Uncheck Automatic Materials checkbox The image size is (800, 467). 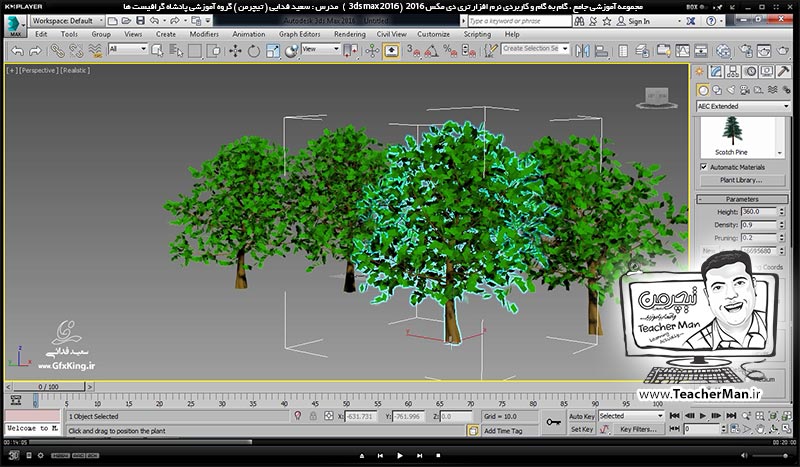[704, 167]
